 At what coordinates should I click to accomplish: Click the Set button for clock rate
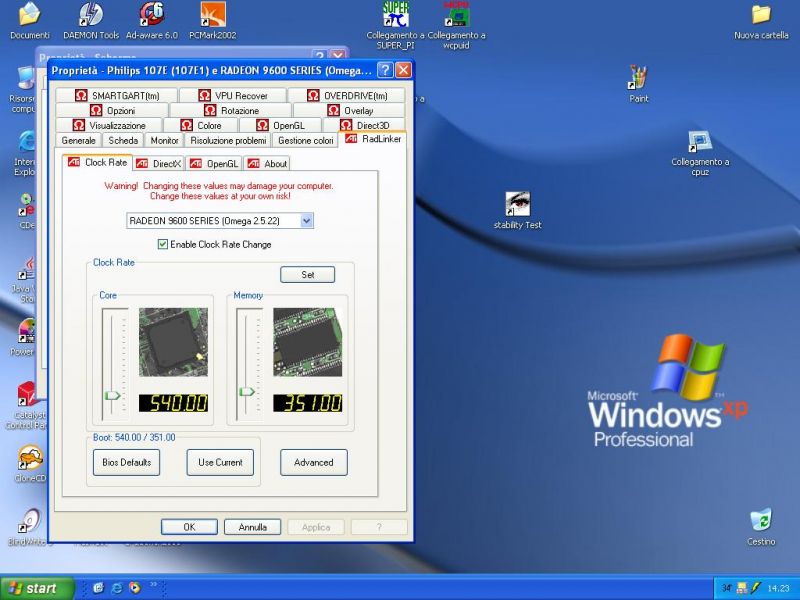308,274
